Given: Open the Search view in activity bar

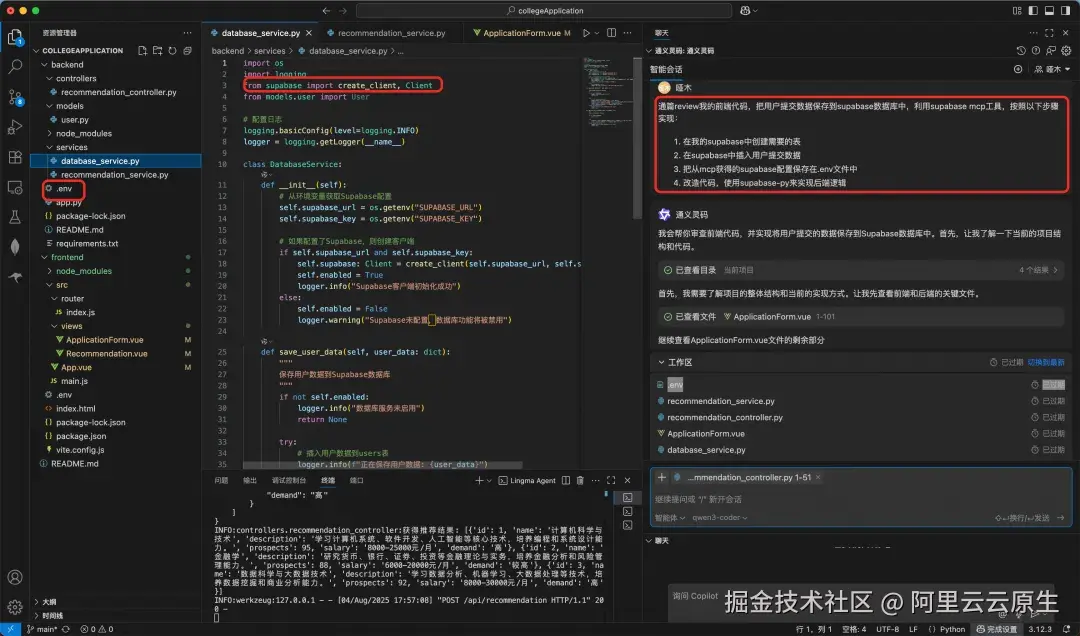Looking at the screenshot, I should point(14,67).
